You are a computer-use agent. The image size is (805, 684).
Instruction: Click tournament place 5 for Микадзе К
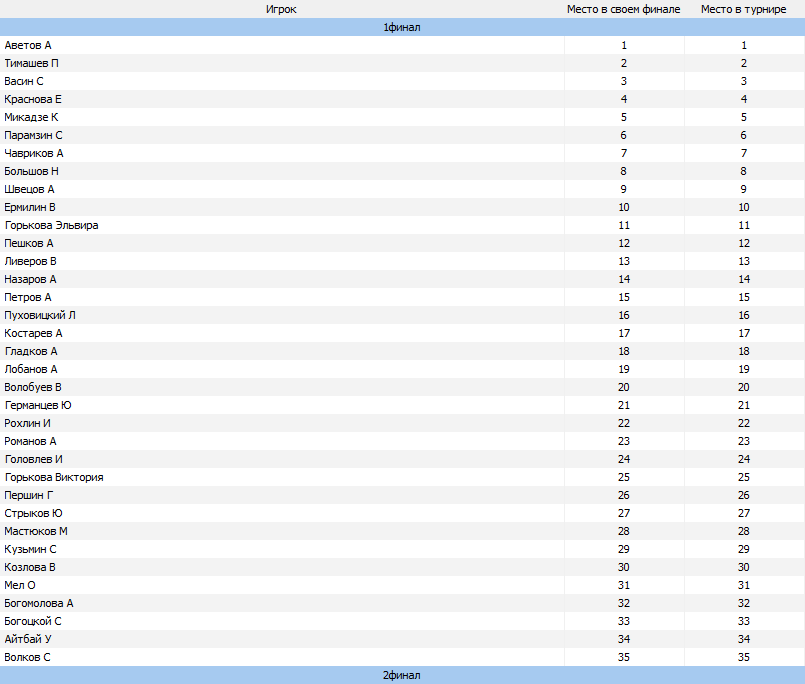(x=744, y=117)
